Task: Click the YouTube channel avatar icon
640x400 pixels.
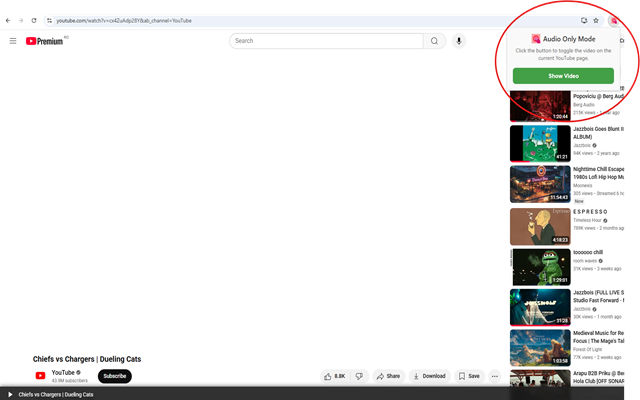Action: coord(40,376)
